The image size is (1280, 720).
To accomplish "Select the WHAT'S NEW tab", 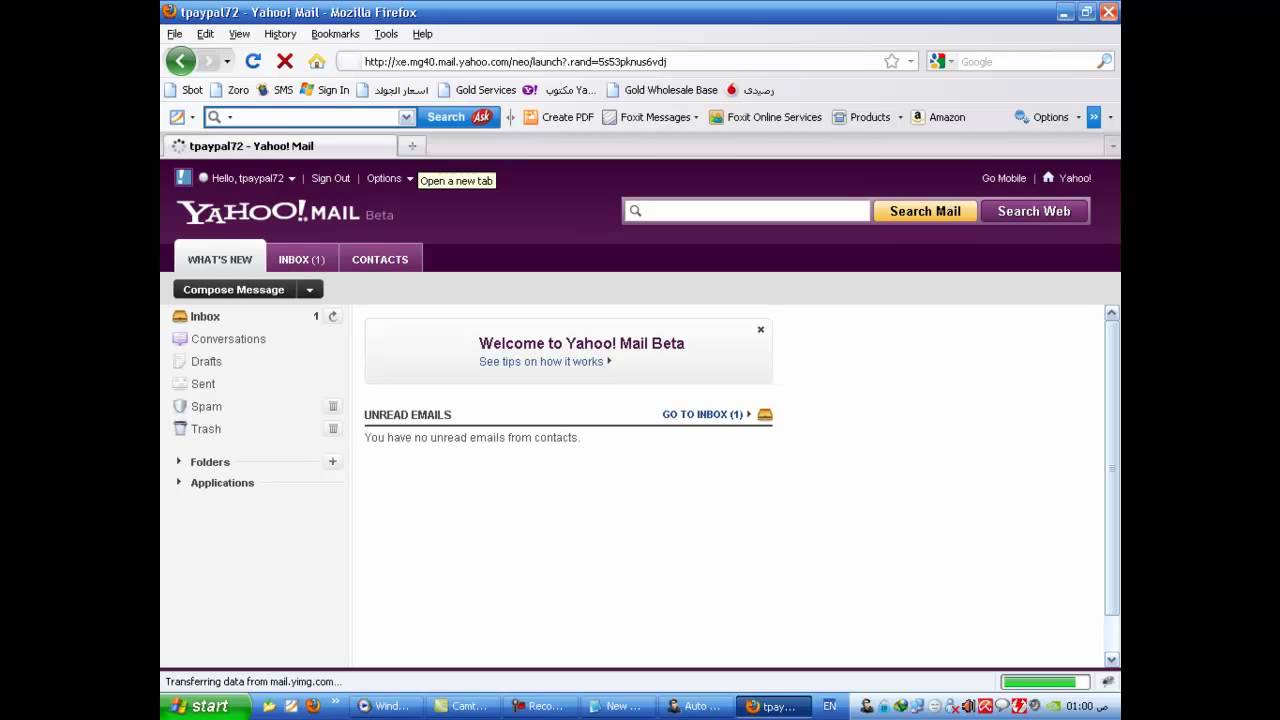I will tap(220, 258).
